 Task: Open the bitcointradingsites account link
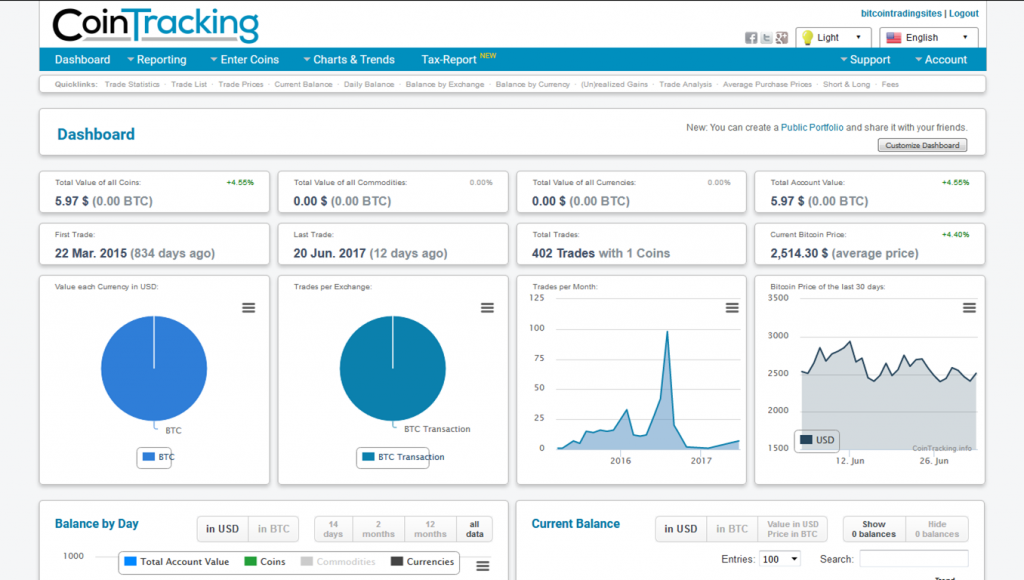point(901,13)
